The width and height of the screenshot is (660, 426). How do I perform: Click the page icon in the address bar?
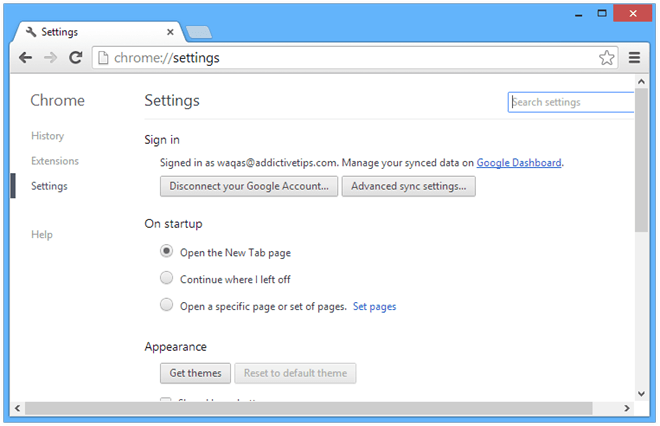[103, 58]
